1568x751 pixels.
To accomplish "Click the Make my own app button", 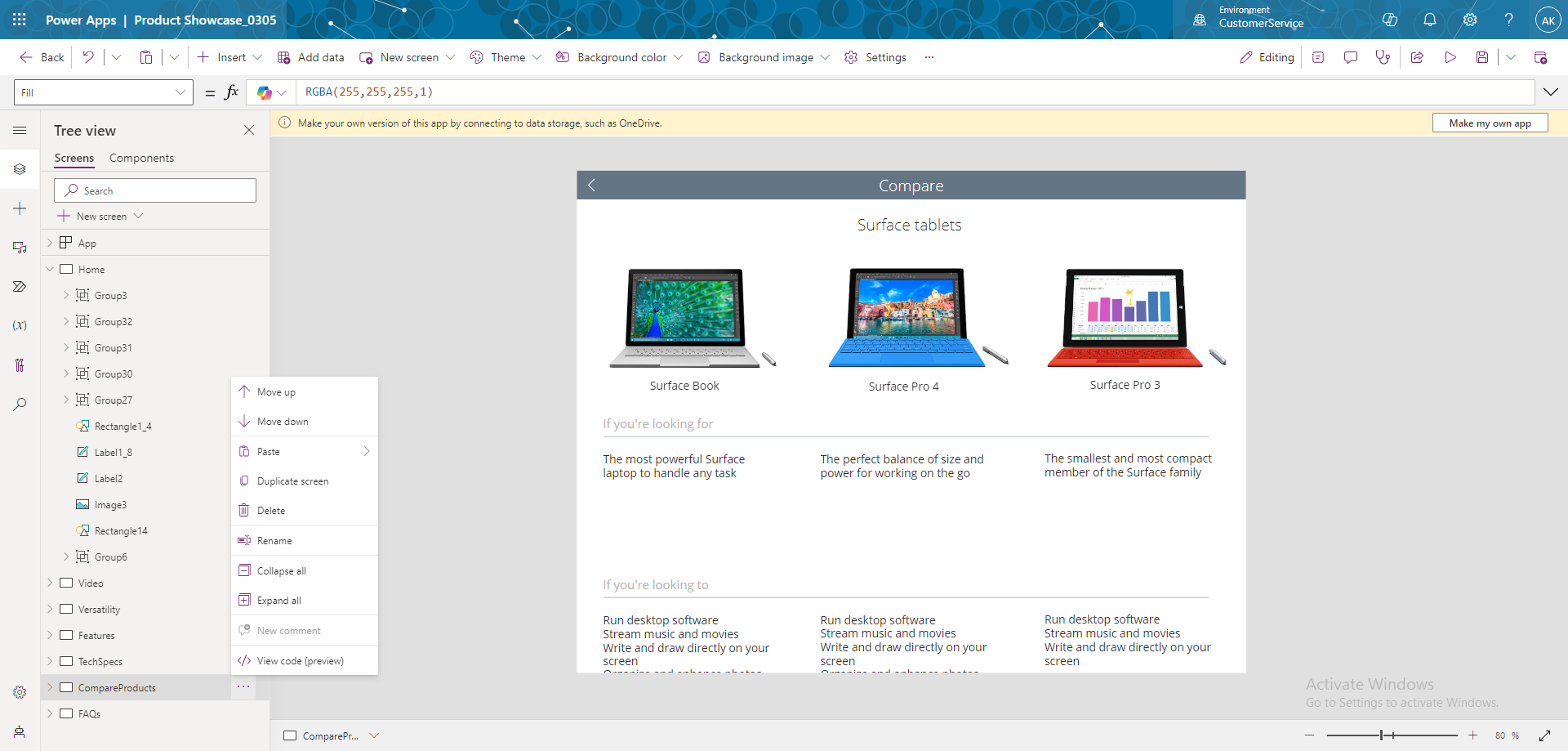I will click(1490, 123).
